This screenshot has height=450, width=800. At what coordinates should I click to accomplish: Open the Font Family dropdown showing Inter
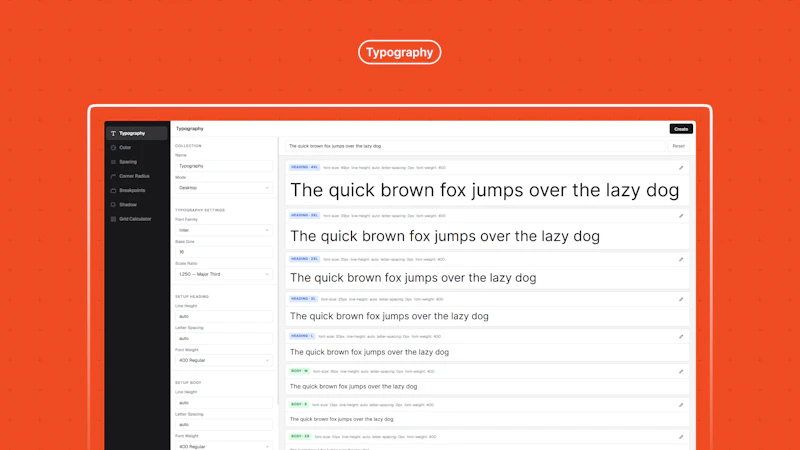[x=223, y=230]
